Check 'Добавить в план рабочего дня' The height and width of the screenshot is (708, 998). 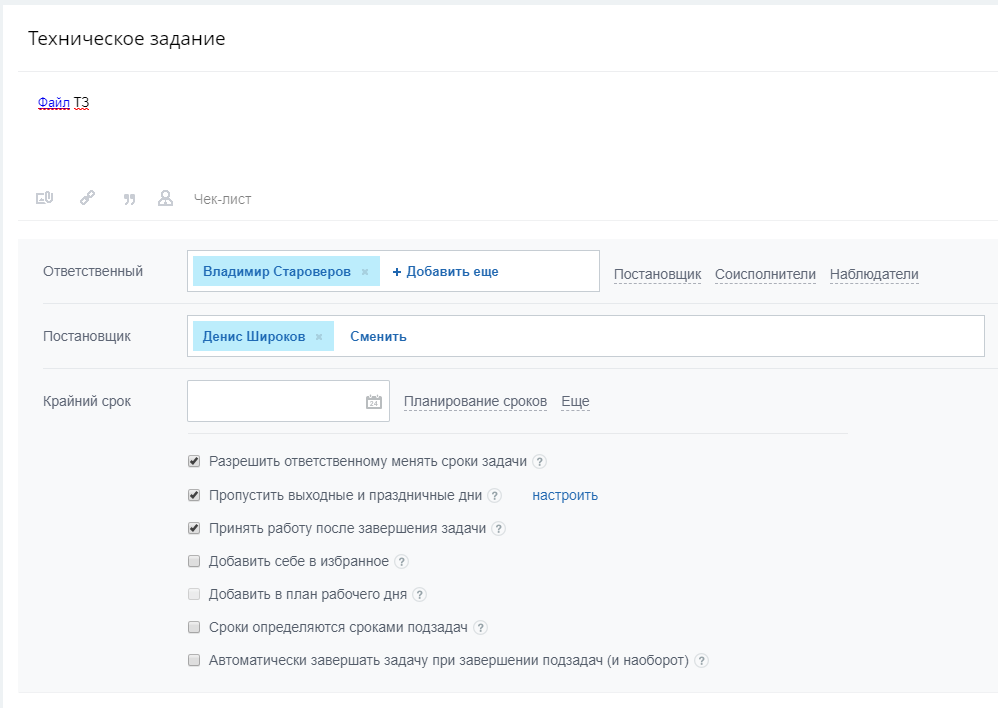tap(194, 595)
